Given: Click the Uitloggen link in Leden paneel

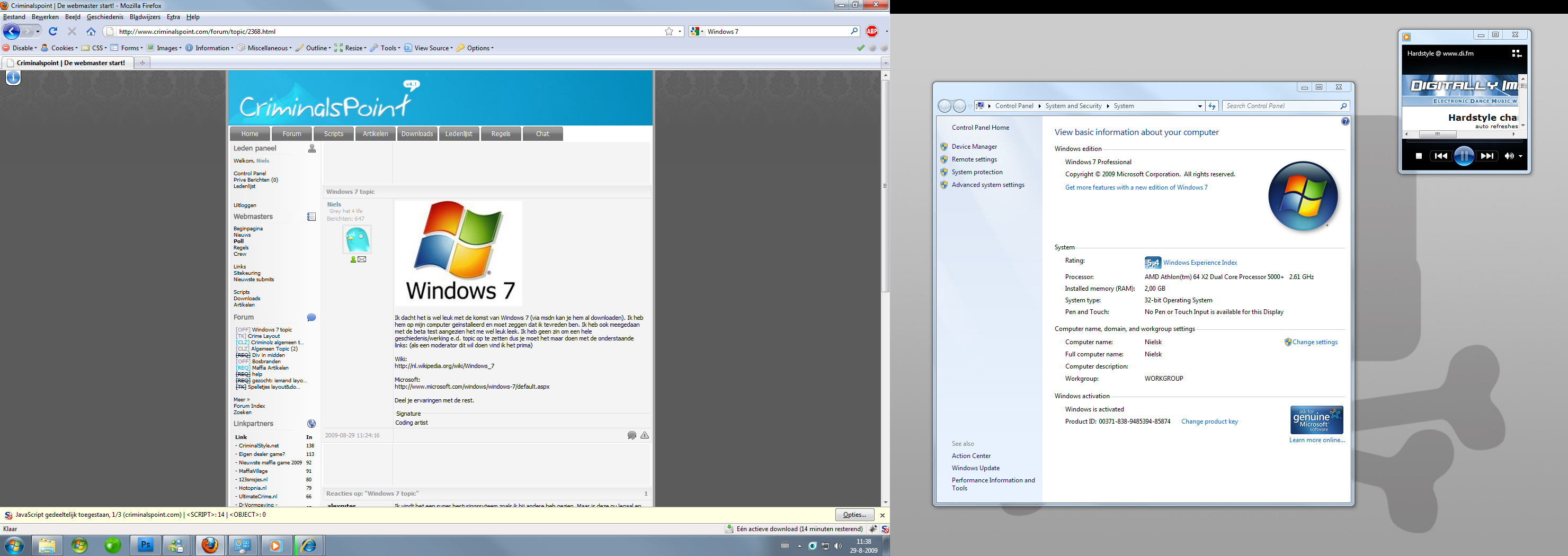Looking at the screenshot, I should pos(245,205).
